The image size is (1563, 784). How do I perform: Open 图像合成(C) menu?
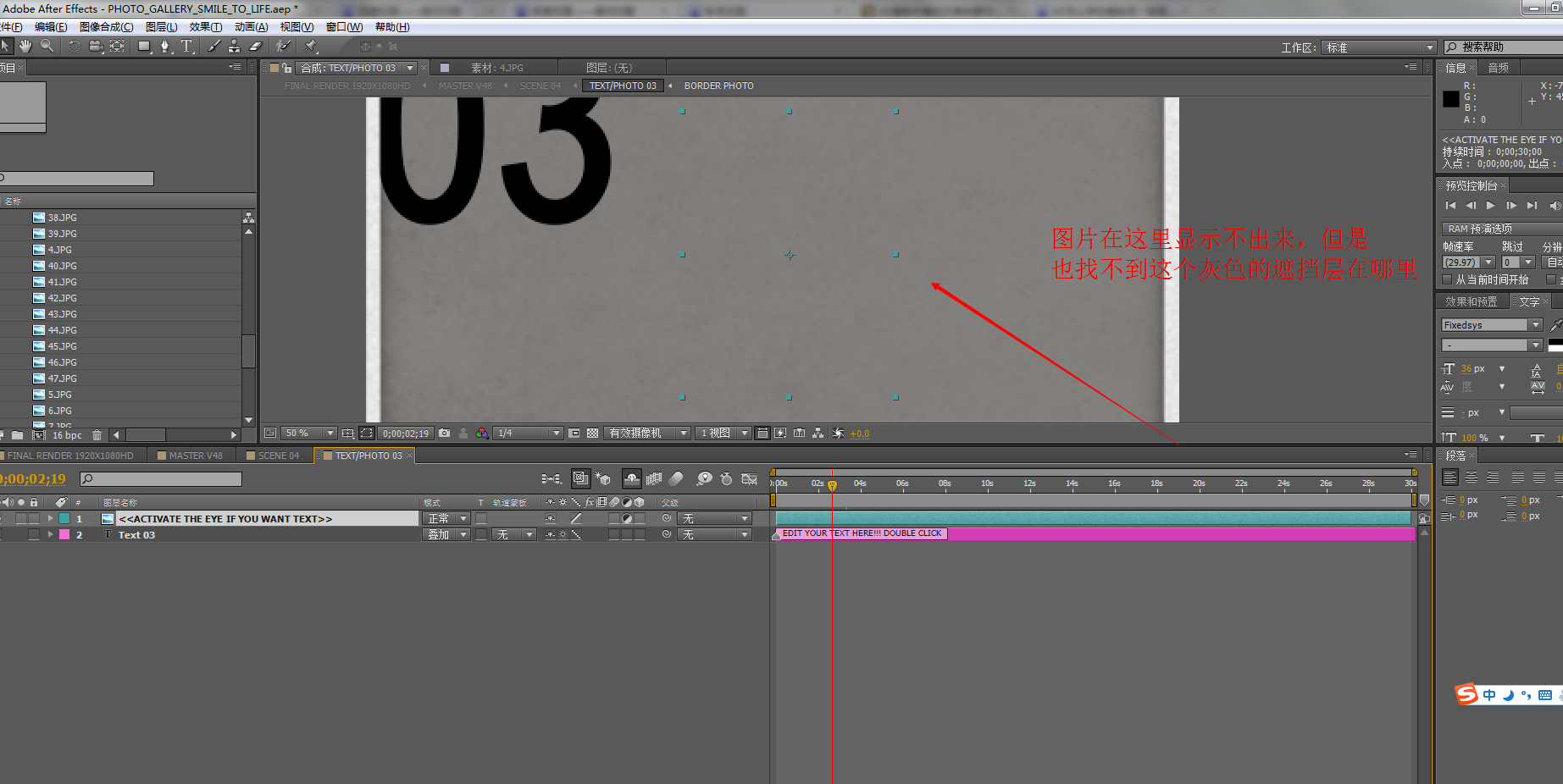(x=107, y=27)
